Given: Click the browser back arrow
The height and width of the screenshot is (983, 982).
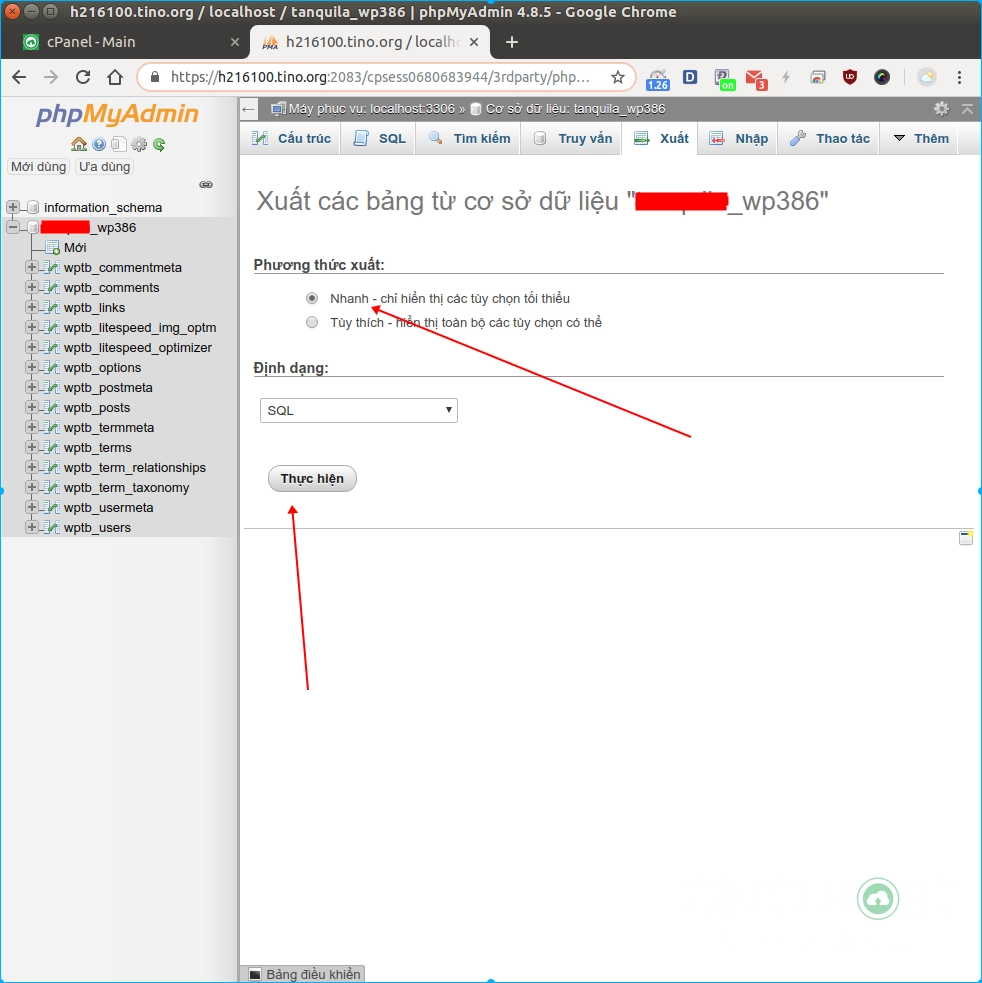Looking at the screenshot, I should [x=19, y=77].
